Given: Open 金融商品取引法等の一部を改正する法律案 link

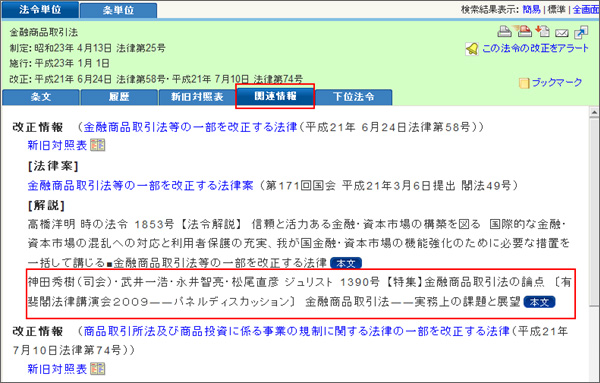Looking at the screenshot, I should pos(140,186).
